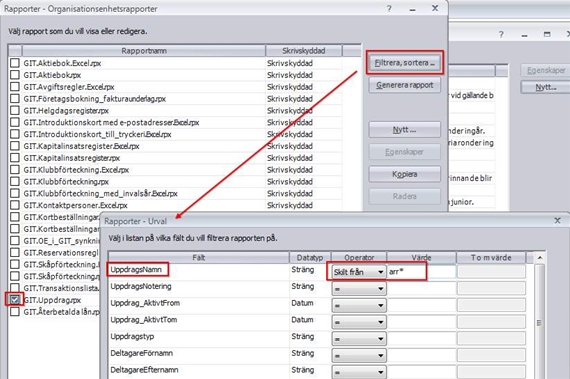Click the Operator column header
The width and height of the screenshot is (570, 379).
coord(359,258)
